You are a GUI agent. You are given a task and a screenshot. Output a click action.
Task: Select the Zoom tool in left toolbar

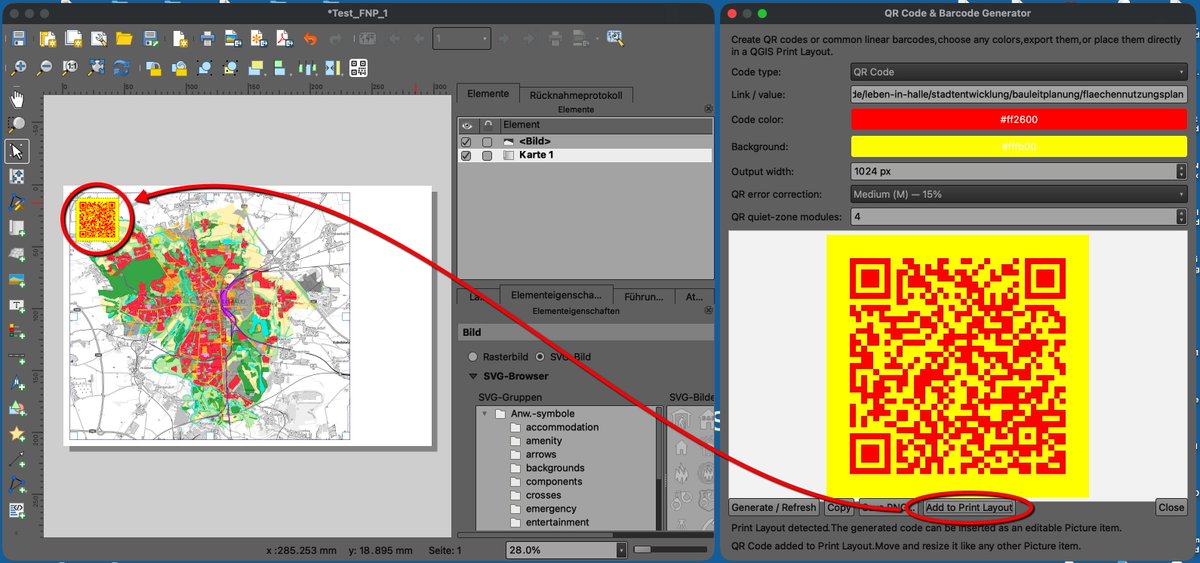coord(17,124)
